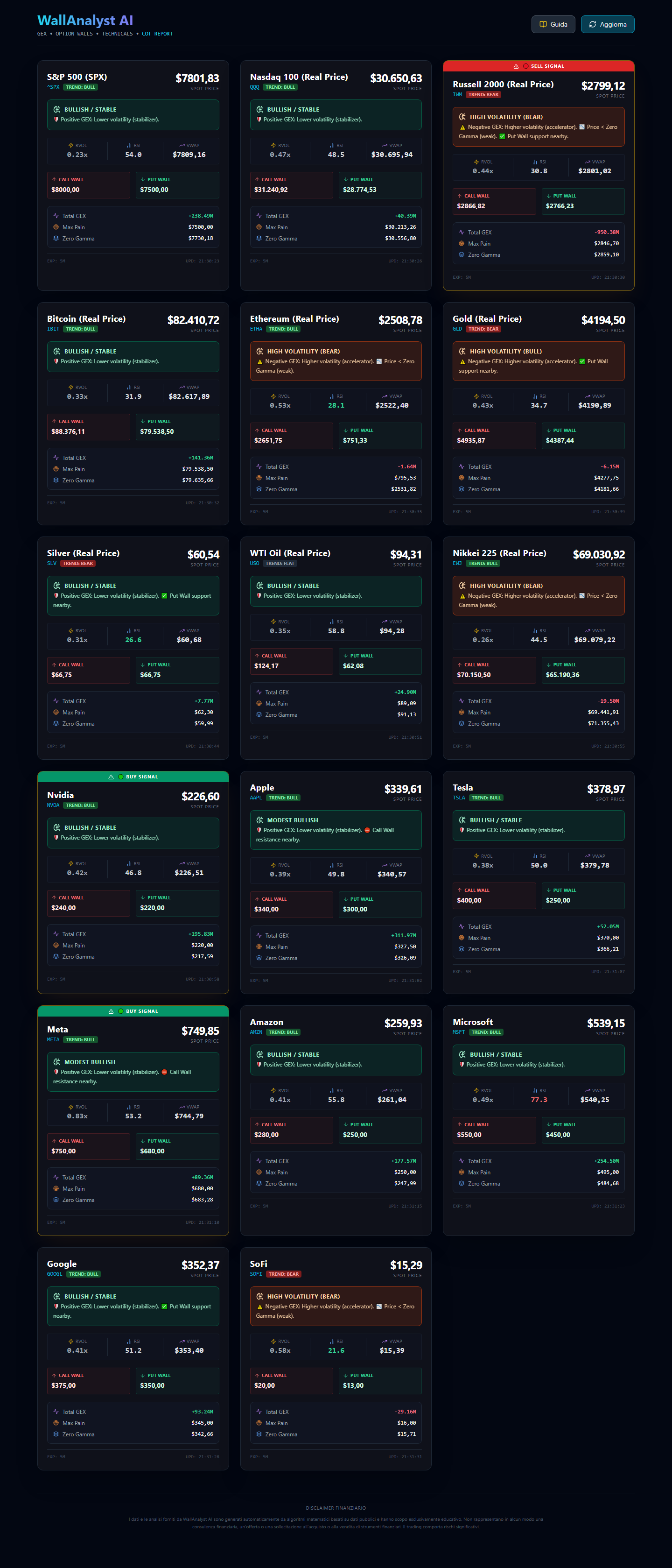Click Russell 2000 Total GEX -950.38M
The height and width of the screenshot is (1568, 672).
pyautogui.click(x=606, y=232)
